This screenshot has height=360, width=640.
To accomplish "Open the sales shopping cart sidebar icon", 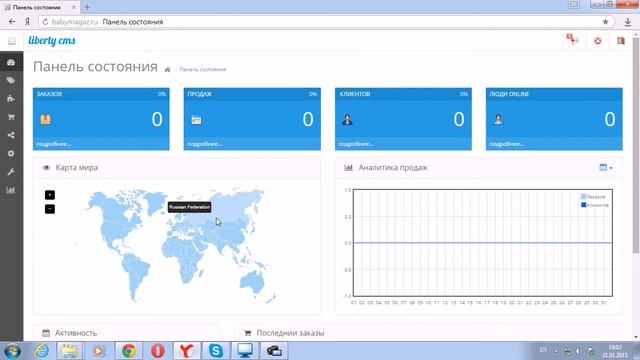I will [x=11, y=117].
